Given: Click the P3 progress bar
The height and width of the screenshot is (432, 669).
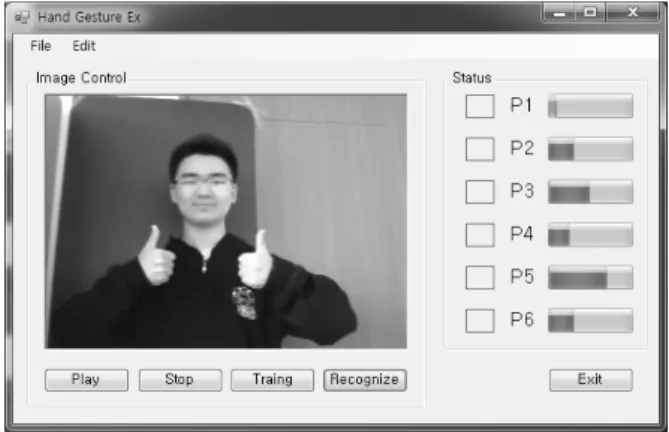Looking at the screenshot, I should [x=590, y=191].
